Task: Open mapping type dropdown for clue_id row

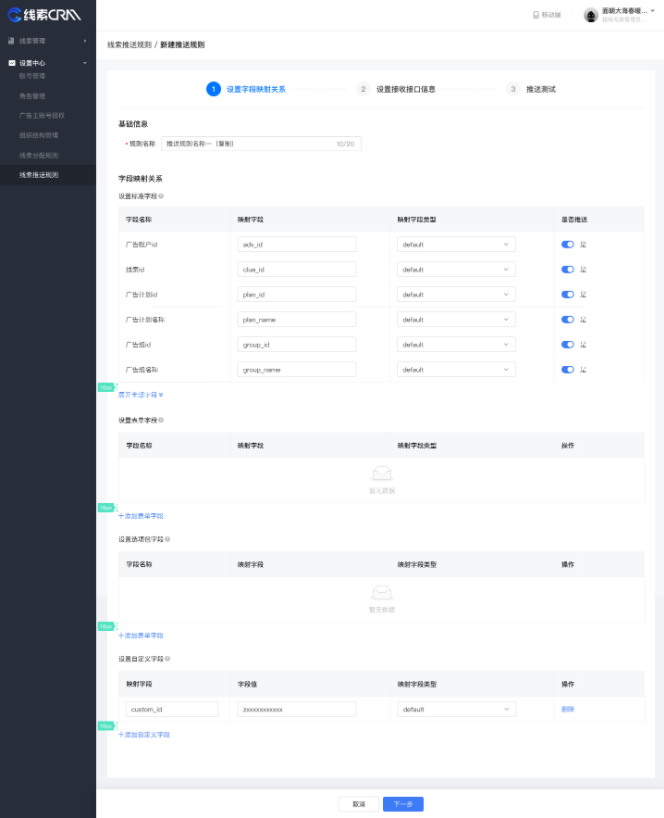Action: point(456,269)
